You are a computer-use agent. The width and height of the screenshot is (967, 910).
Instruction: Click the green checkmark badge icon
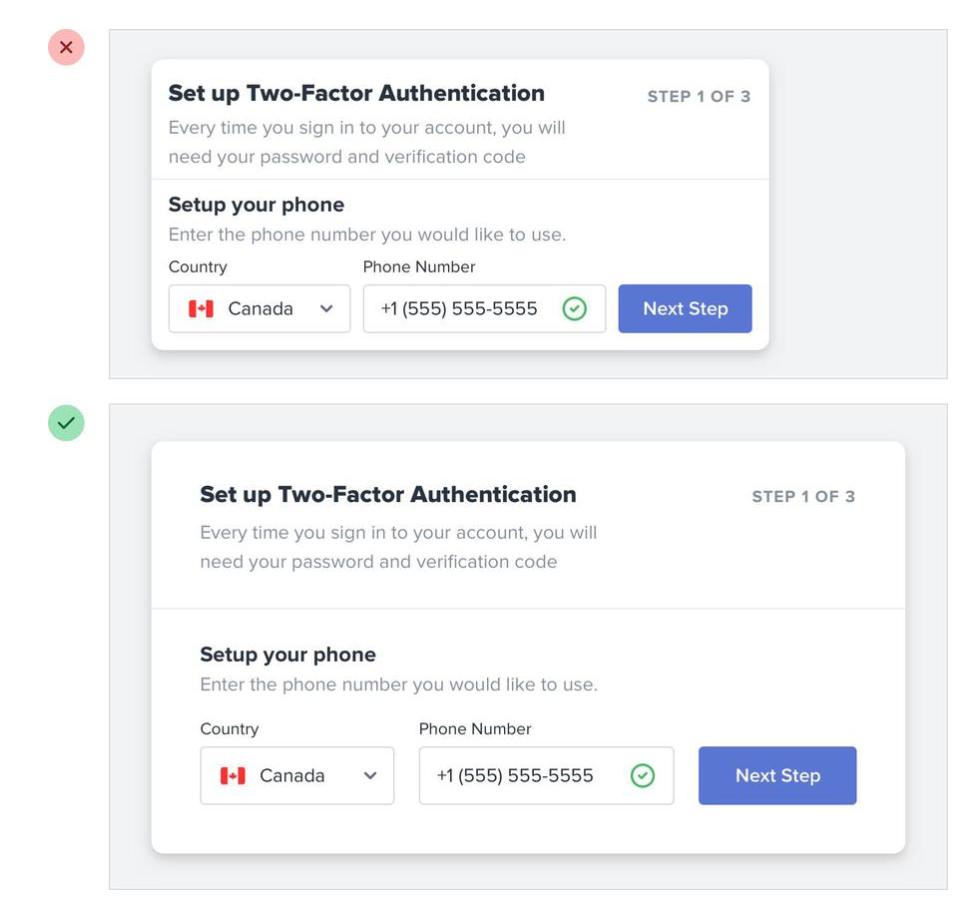(x=66, y=423)
